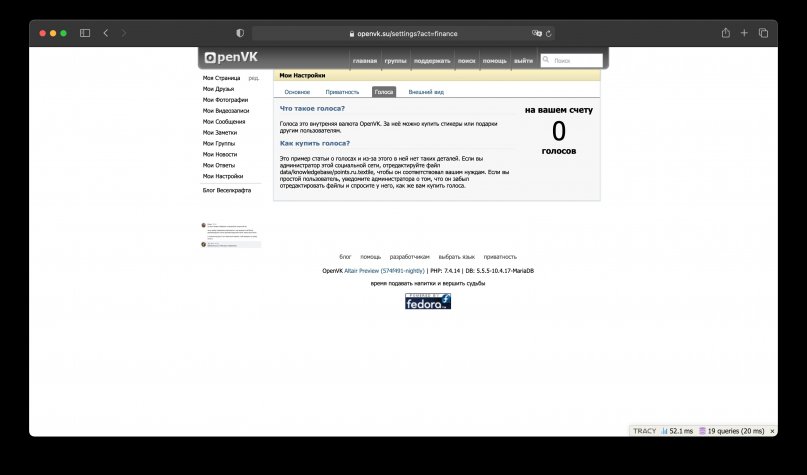Viewport: 807px width, 475px height.
Task: Click the Как купить голоса? heading
Action: (x=314, y=144)
